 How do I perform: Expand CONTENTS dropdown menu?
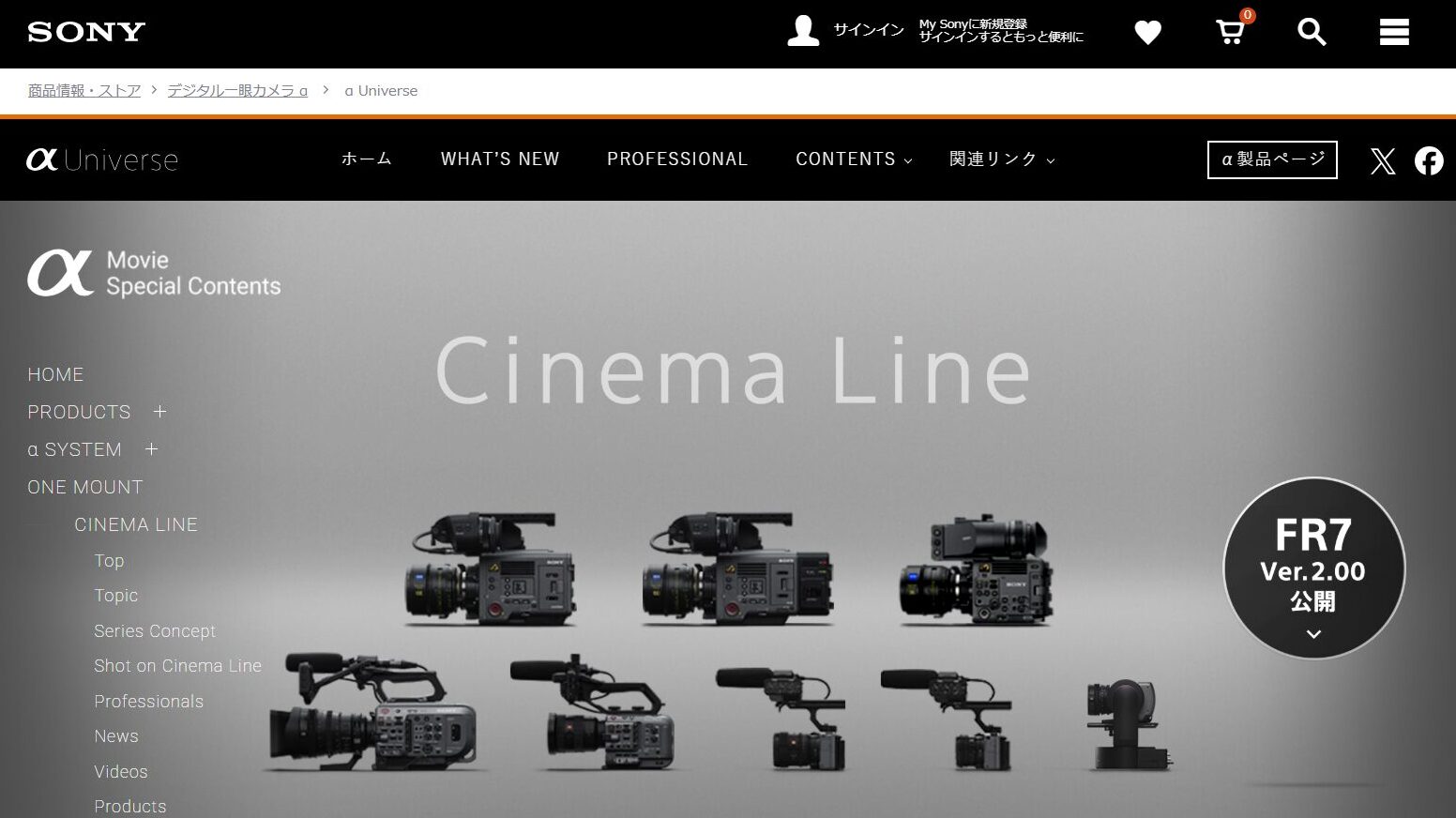pyautogui.click(x=854, y=159)
